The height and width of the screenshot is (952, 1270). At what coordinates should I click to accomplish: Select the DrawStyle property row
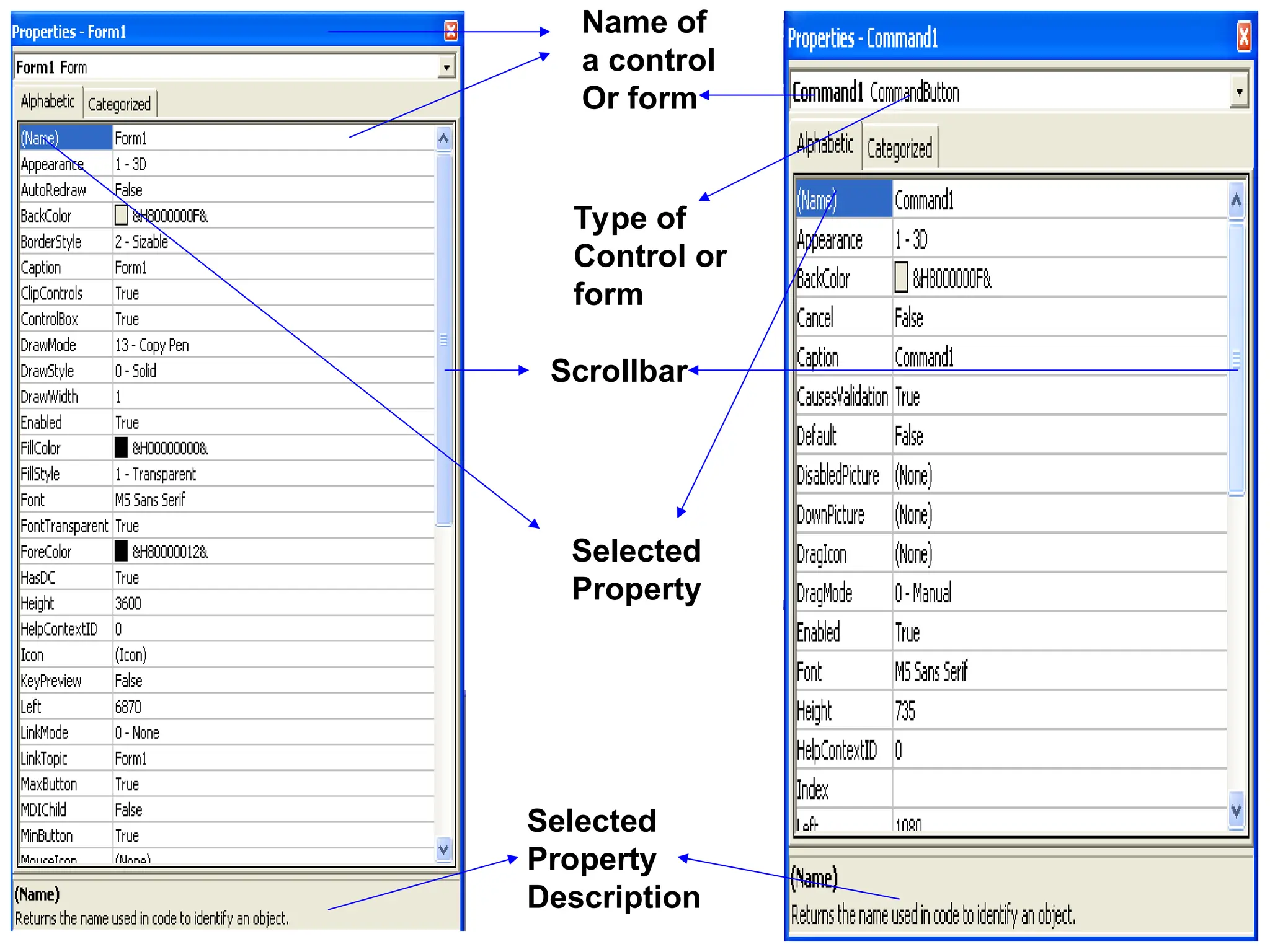click(227, 371)
